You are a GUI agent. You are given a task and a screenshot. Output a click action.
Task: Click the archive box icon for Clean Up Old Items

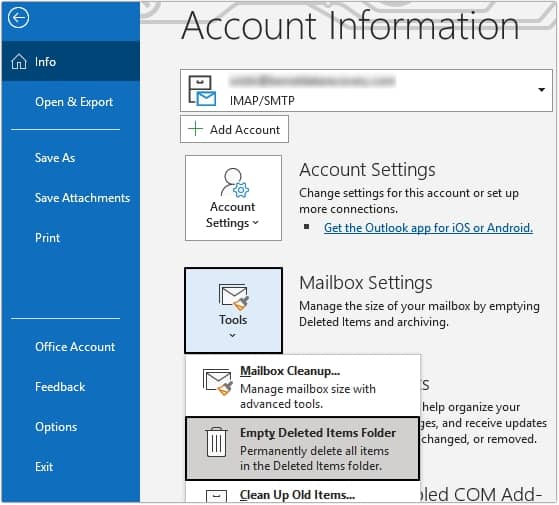[216, 496]
